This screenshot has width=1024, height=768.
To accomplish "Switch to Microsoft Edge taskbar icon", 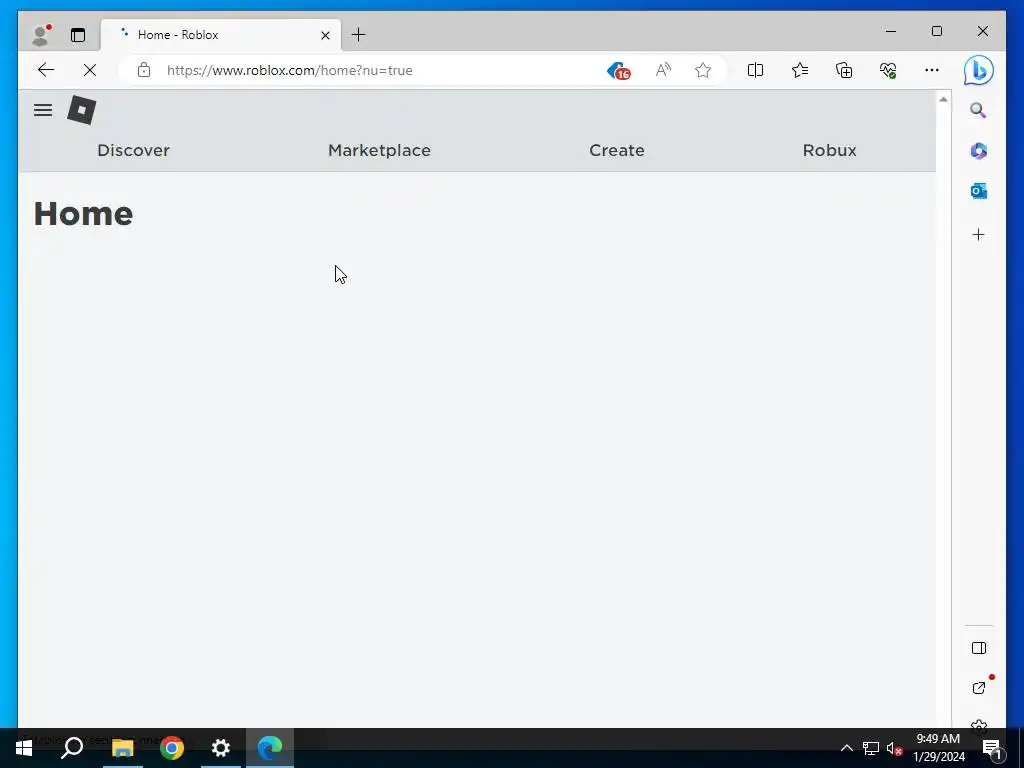I will pos(270,748).
